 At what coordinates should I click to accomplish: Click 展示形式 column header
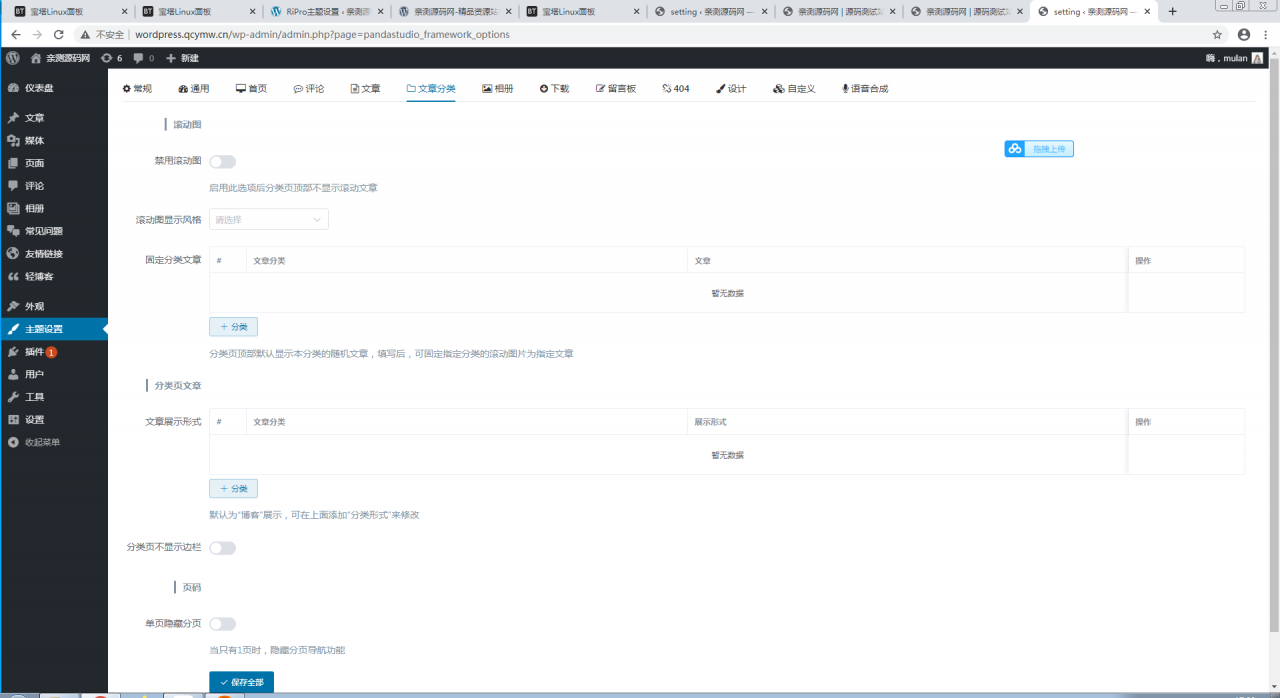pos(710,422)
